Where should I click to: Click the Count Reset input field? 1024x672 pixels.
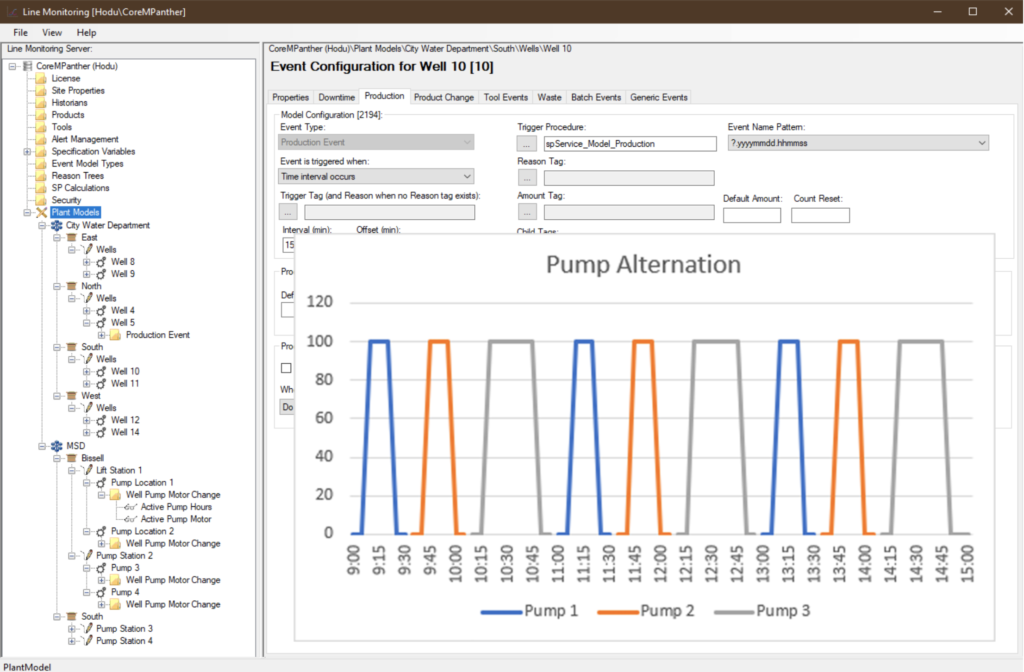(820, 216)
